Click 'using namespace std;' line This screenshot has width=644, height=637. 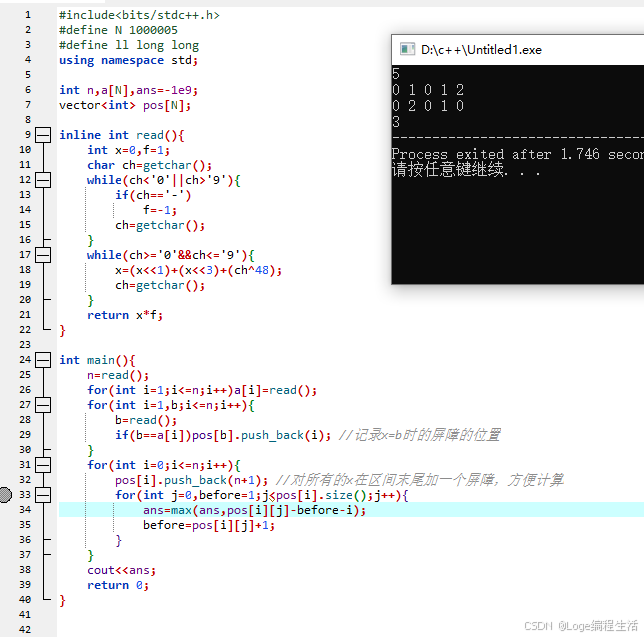(x=129, y=60)
